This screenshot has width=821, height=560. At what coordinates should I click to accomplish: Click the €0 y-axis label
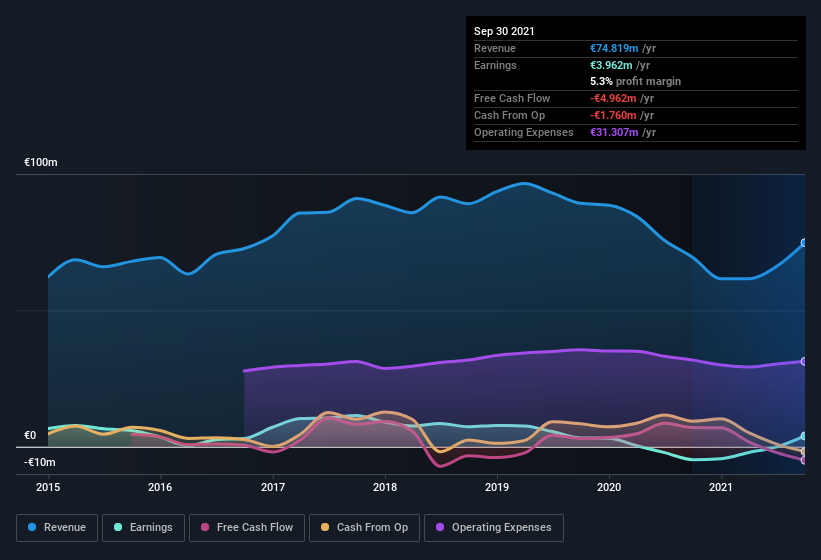click(x=30, y=435)
